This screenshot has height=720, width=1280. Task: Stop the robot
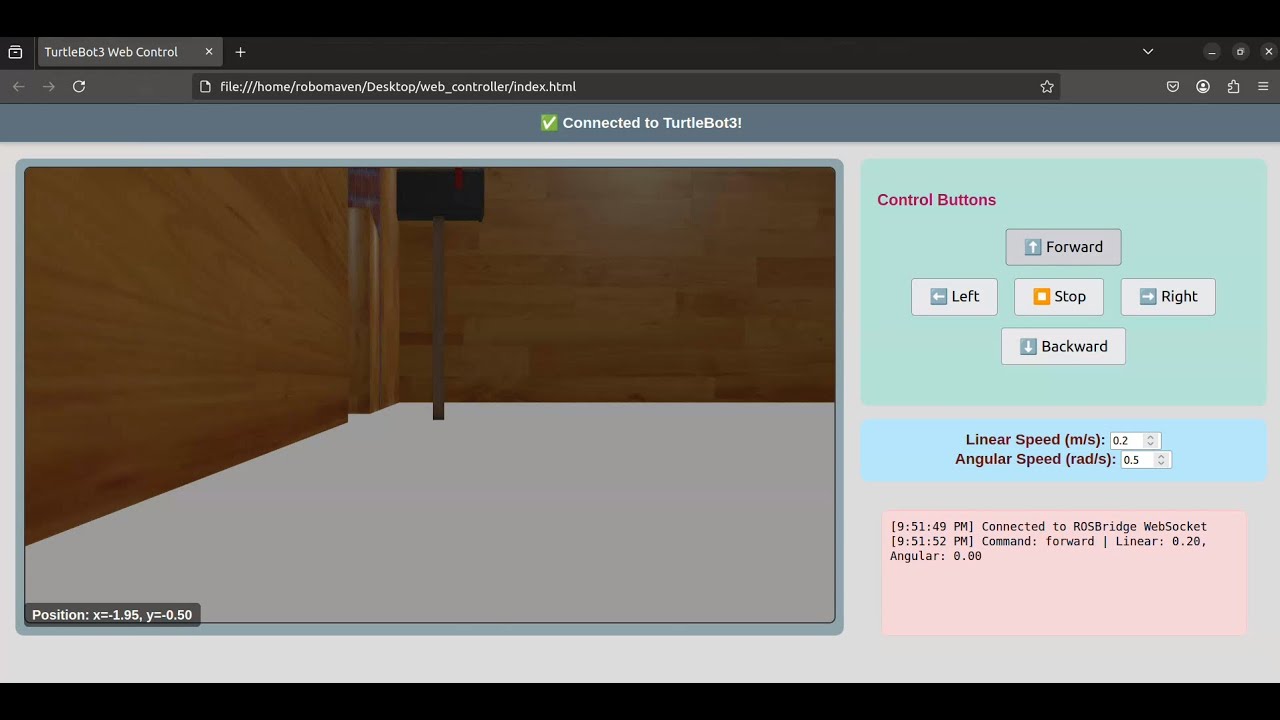pos(1059,297)
